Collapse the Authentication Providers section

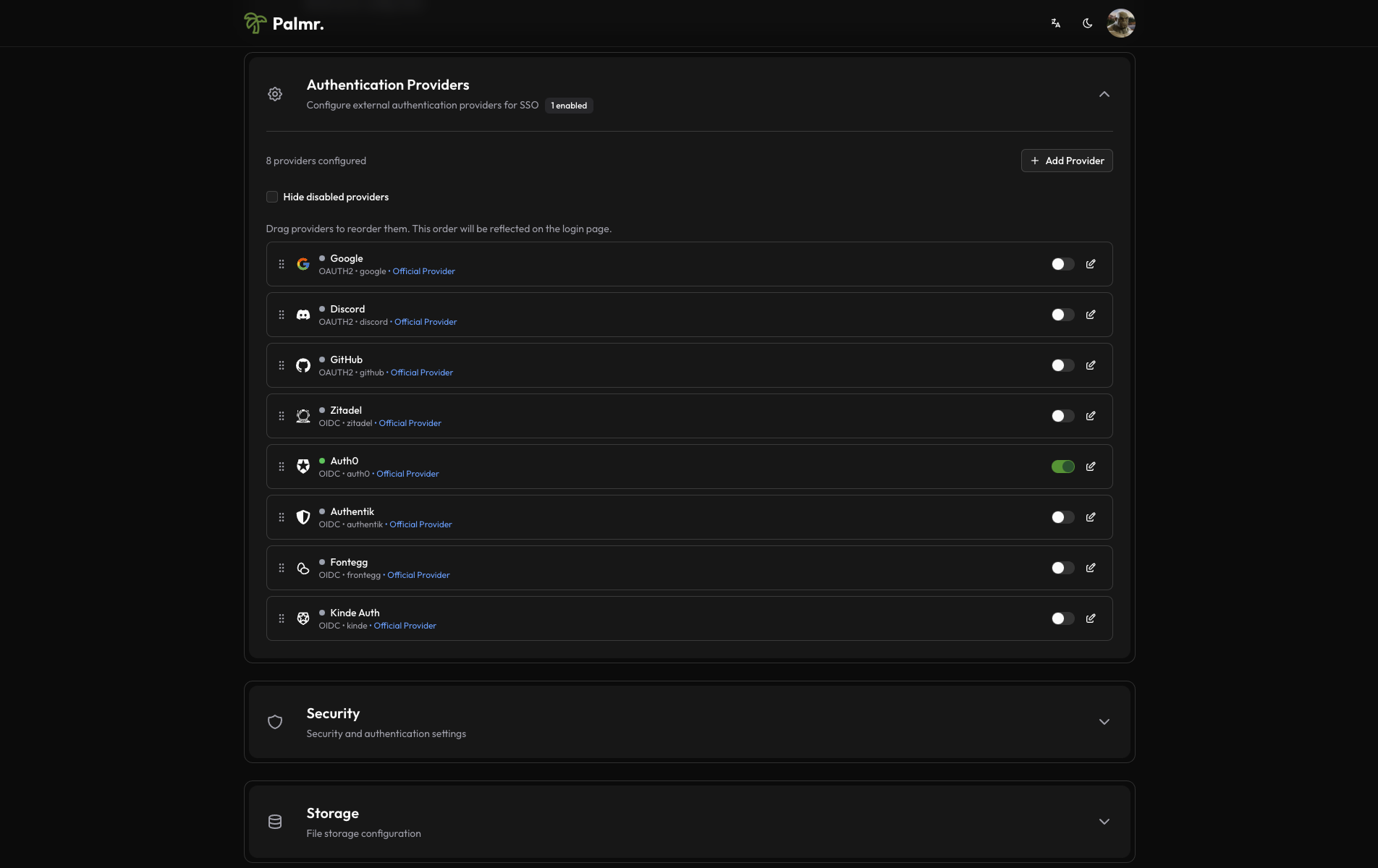tap(1104, 94)
